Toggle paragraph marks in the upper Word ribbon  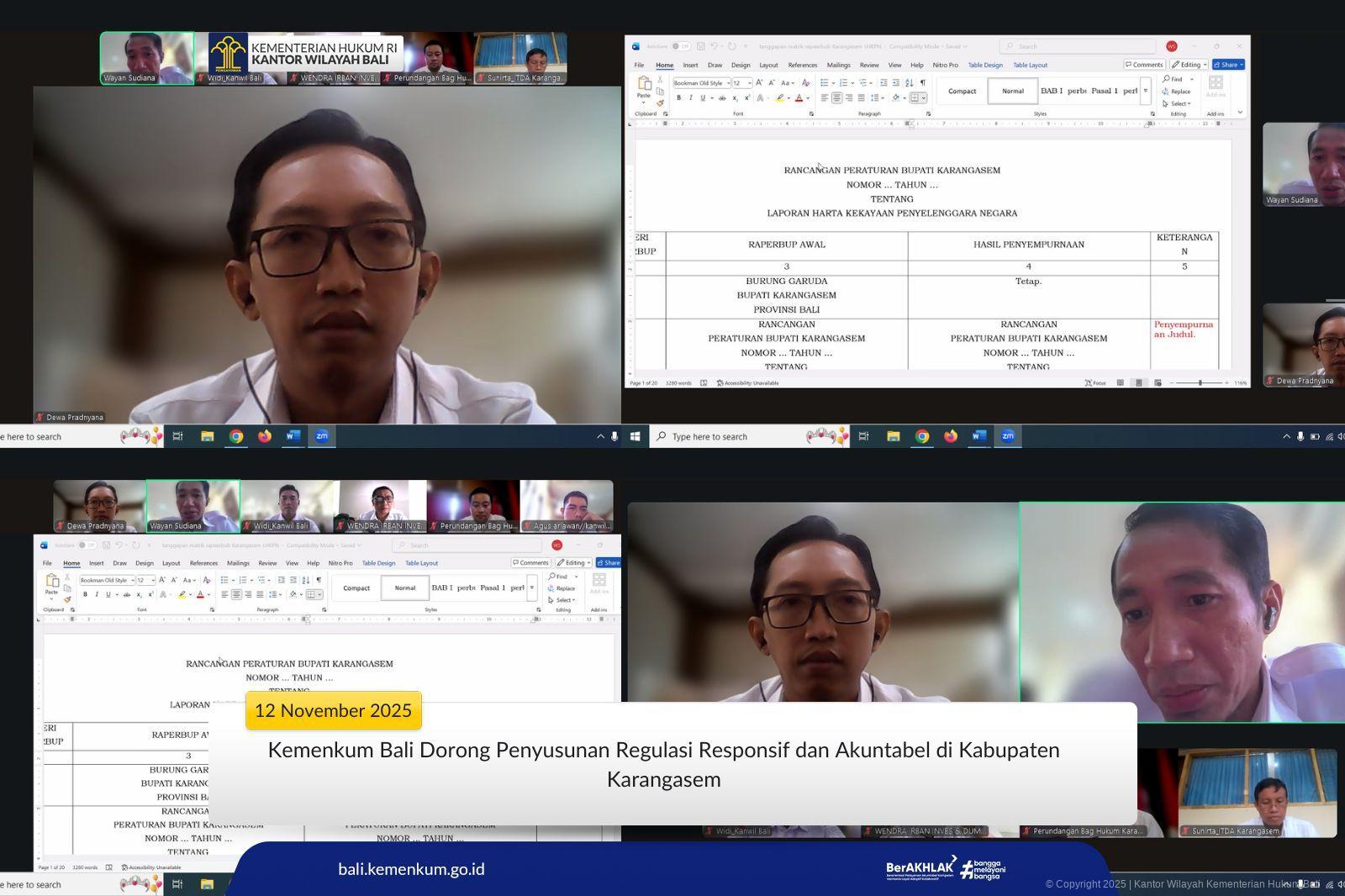click(922, 82)
